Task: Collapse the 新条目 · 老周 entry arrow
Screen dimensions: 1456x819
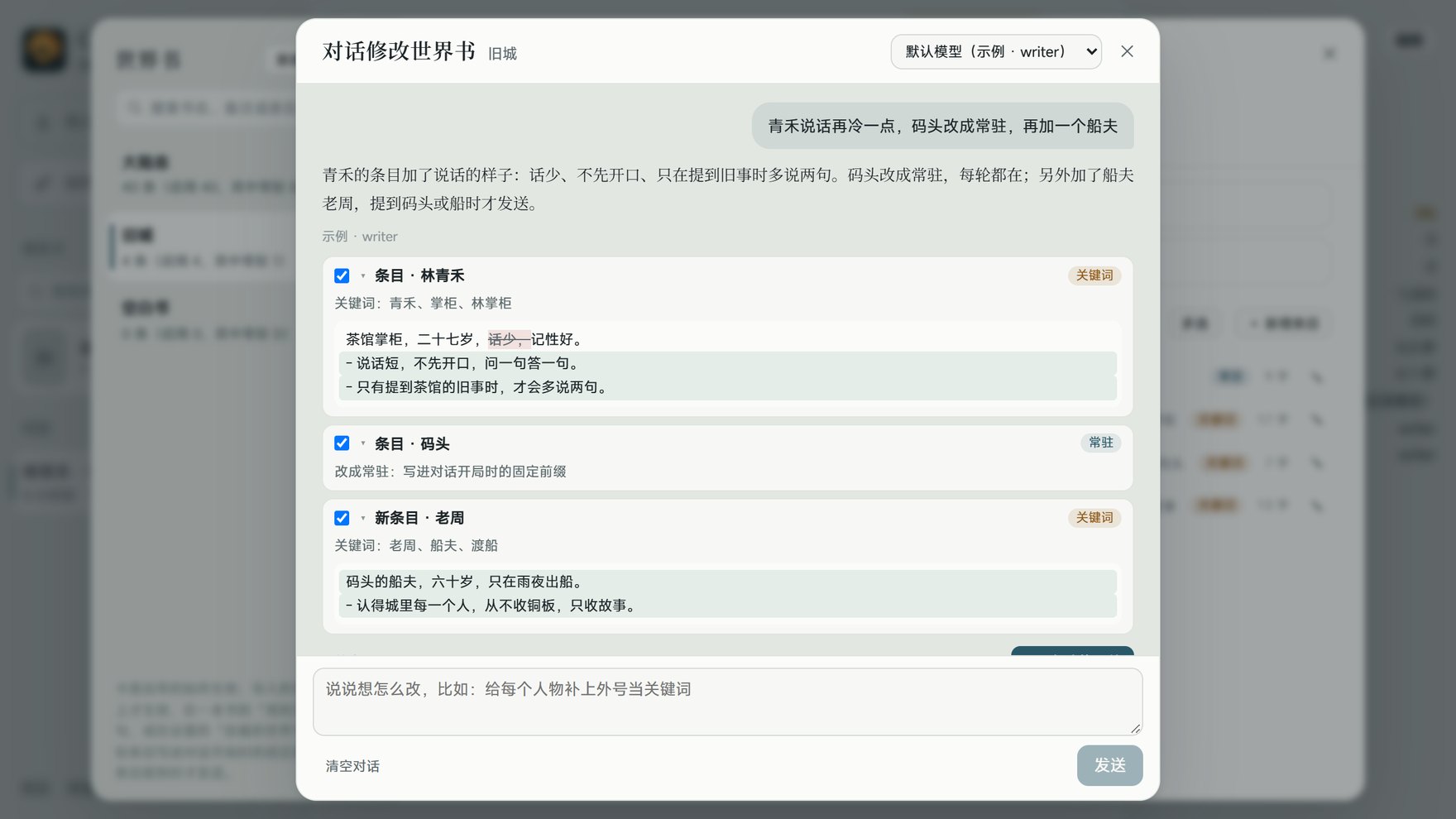Action: [362, 518]
